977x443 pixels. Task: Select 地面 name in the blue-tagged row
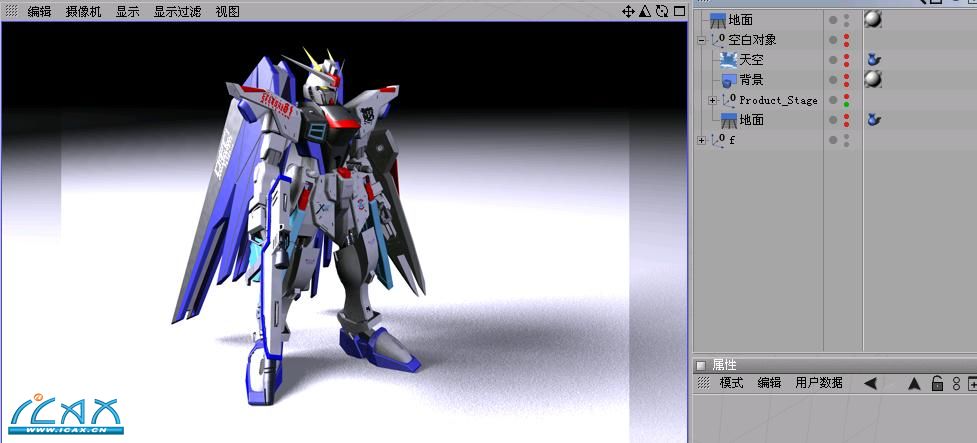point(751,120)
